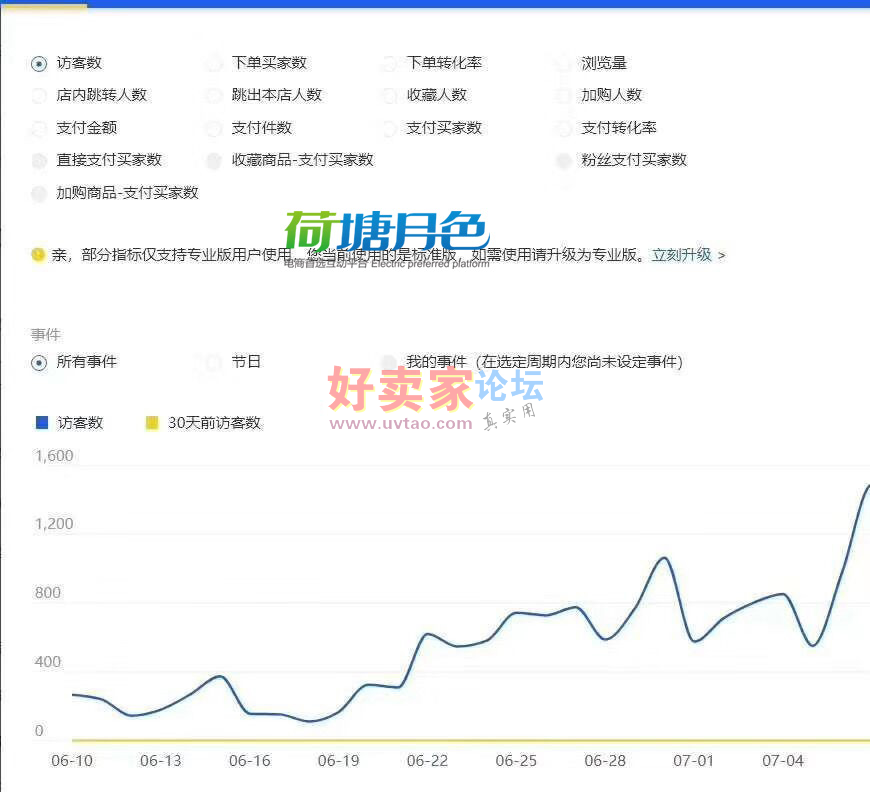
Task: Select the 访客数 metric radio button
Action: 39,64
